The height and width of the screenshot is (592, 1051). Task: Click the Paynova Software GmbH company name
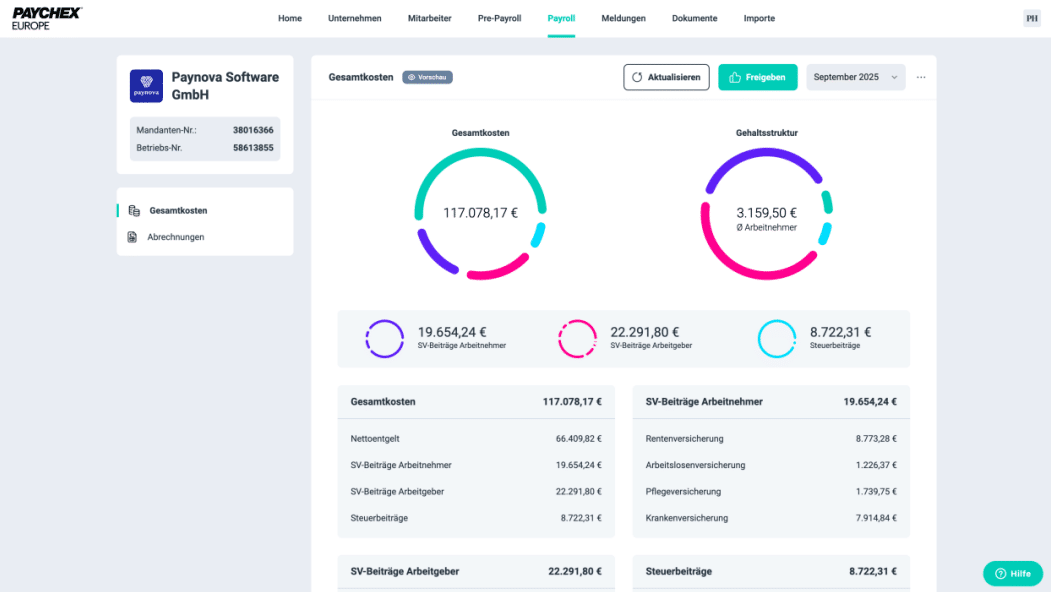[225, 86]
